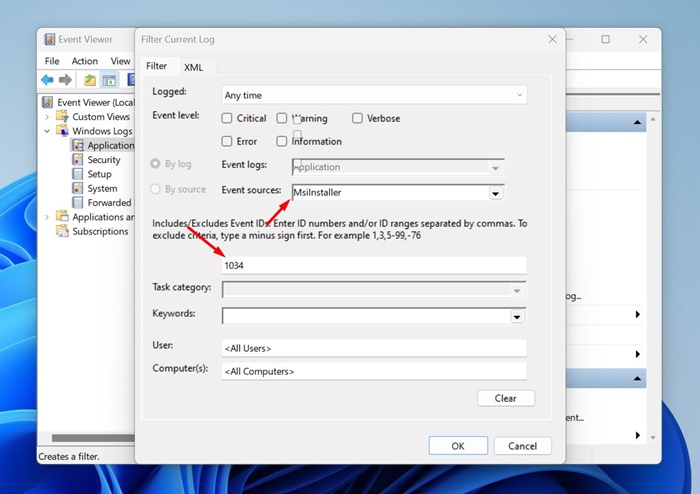700x494 pixels.
Task: Click the Actions pane vertical scrollbar down arrow
Action: (x=653, y=438)
